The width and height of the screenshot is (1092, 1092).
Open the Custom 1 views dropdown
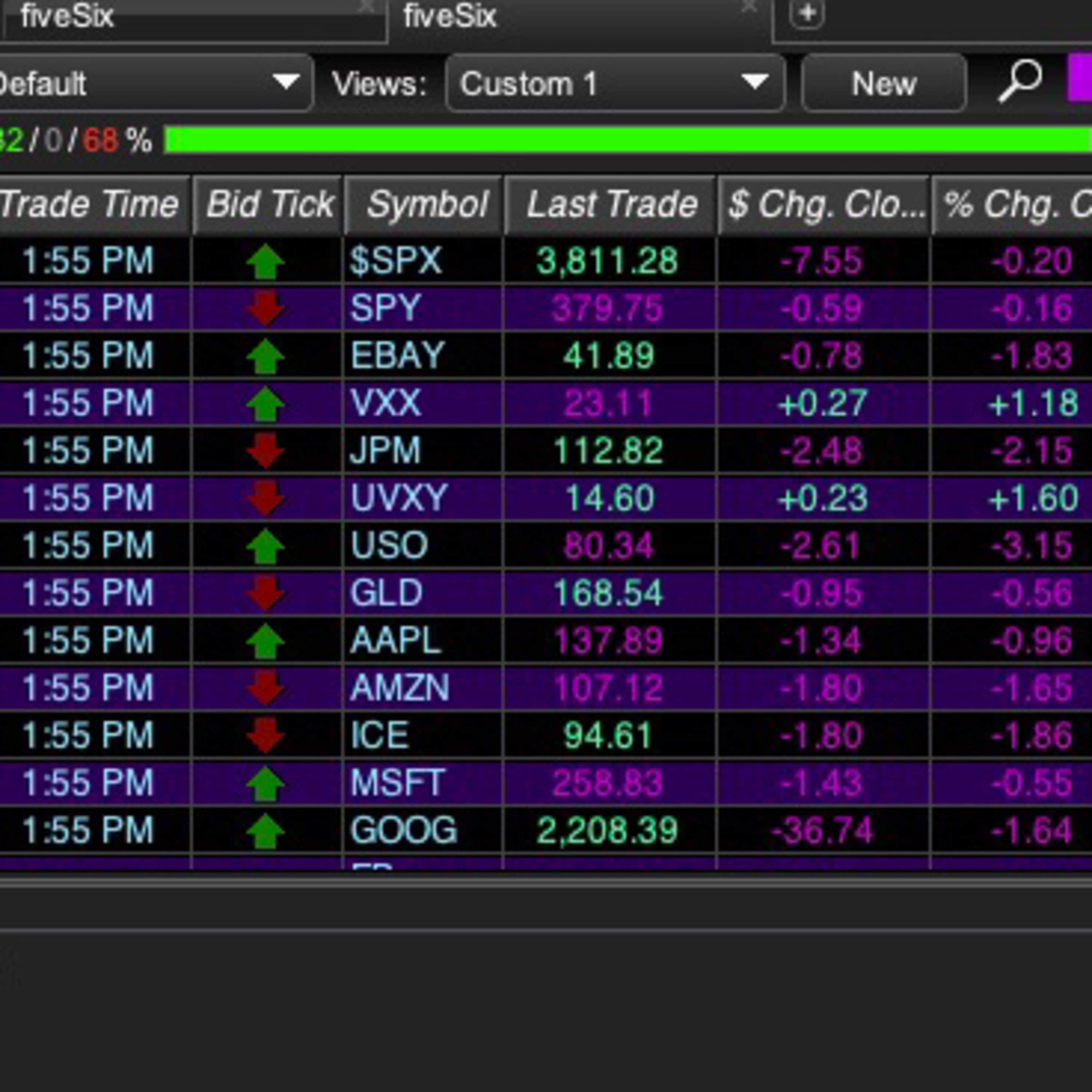pos(616,84)
